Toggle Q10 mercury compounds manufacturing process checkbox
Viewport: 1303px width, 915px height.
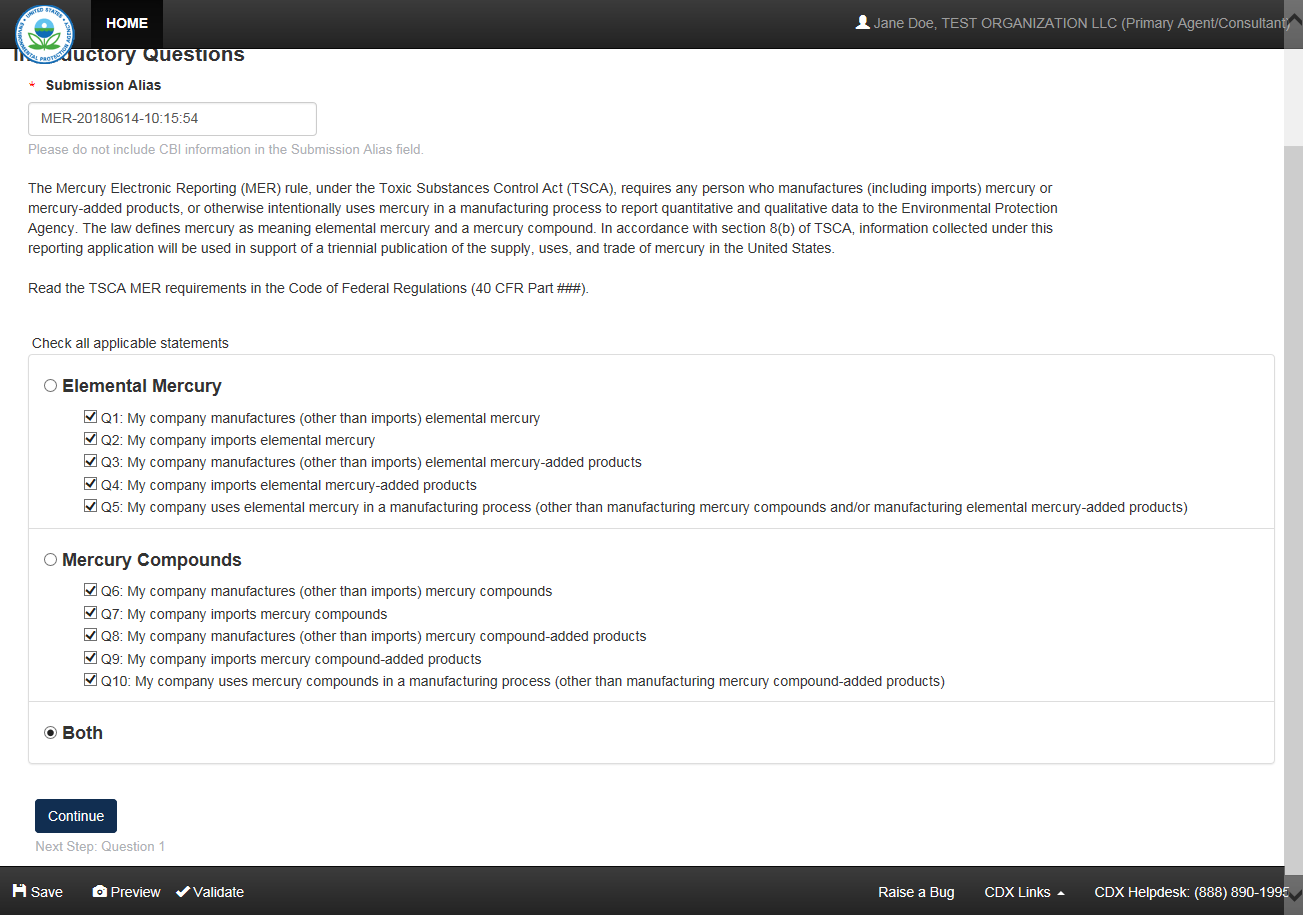pyautogui.click(x=91, y=680)
